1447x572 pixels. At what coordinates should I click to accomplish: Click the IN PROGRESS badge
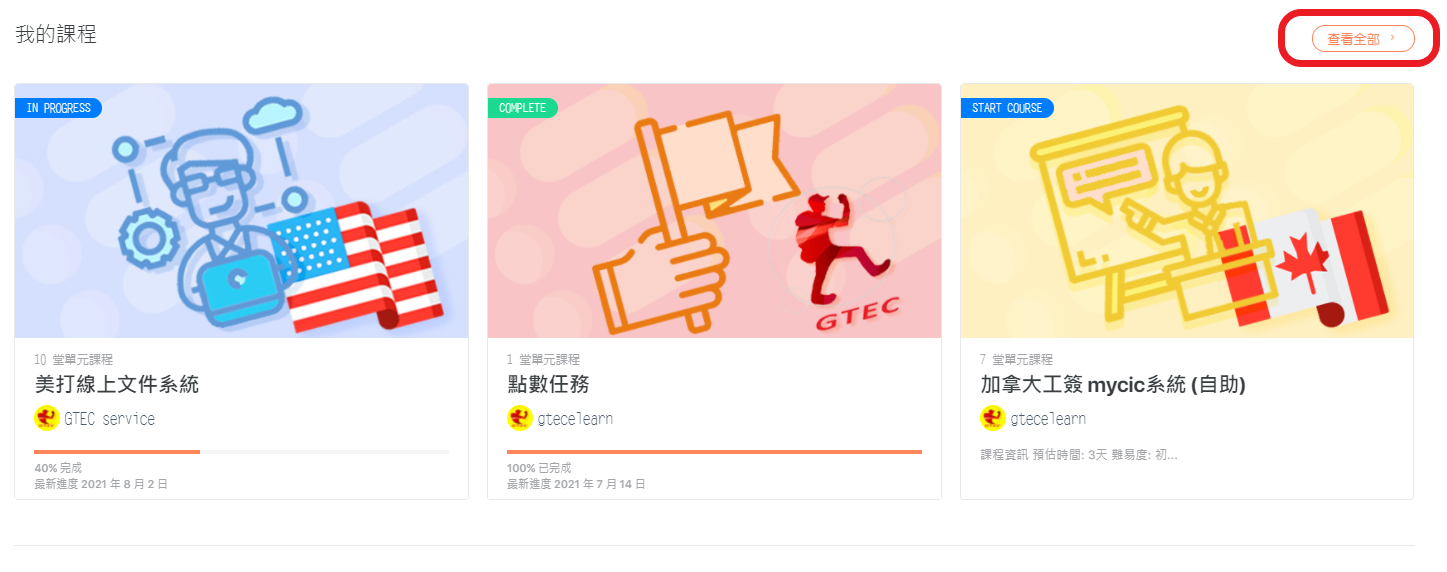58,108
